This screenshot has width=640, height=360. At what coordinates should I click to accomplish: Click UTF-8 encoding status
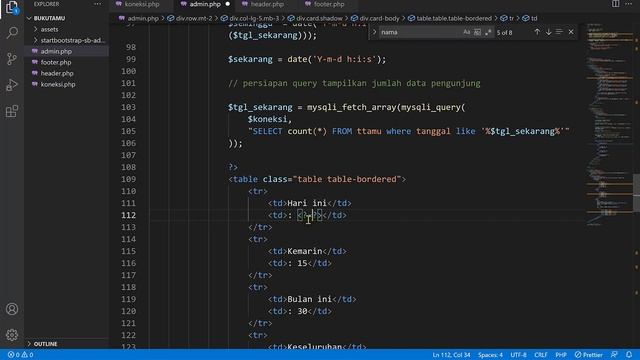click(x=518, y=355)
